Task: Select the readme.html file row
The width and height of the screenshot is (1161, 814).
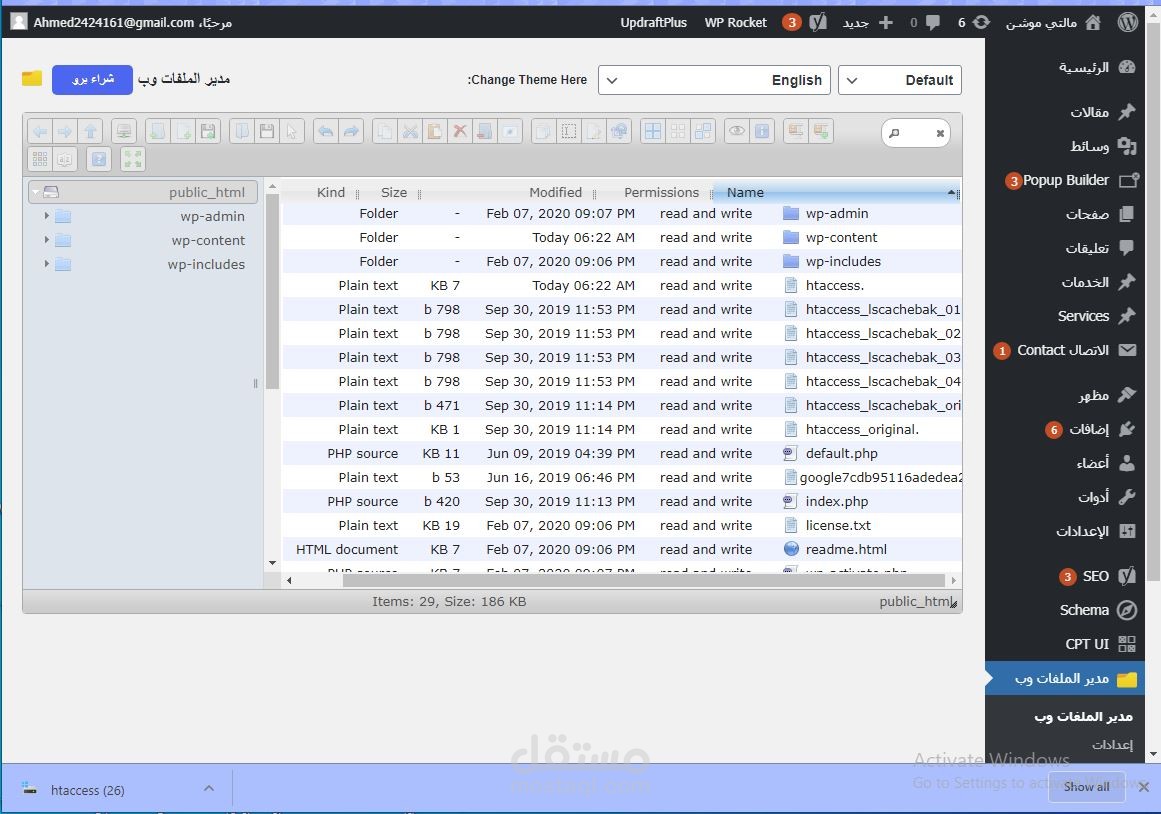Action: [x=622, y=549]
